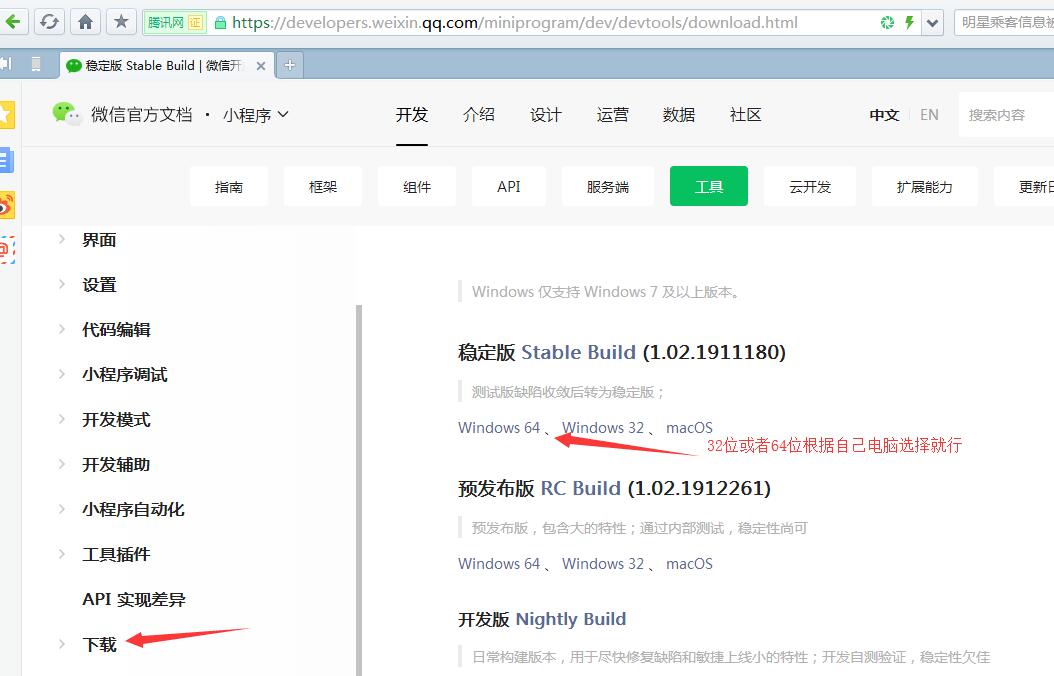Click the 微信官方文档 title link

(x=141, y=115)
